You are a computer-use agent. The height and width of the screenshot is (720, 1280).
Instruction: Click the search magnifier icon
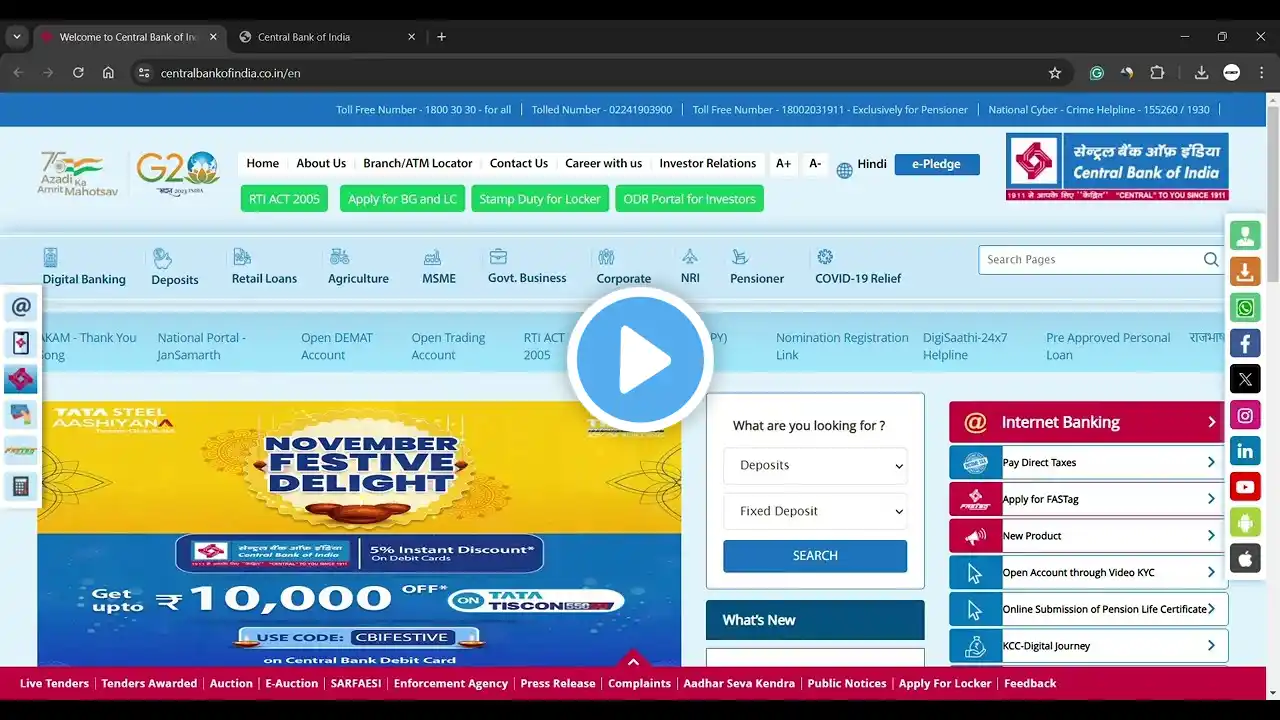click(1211, 260)
